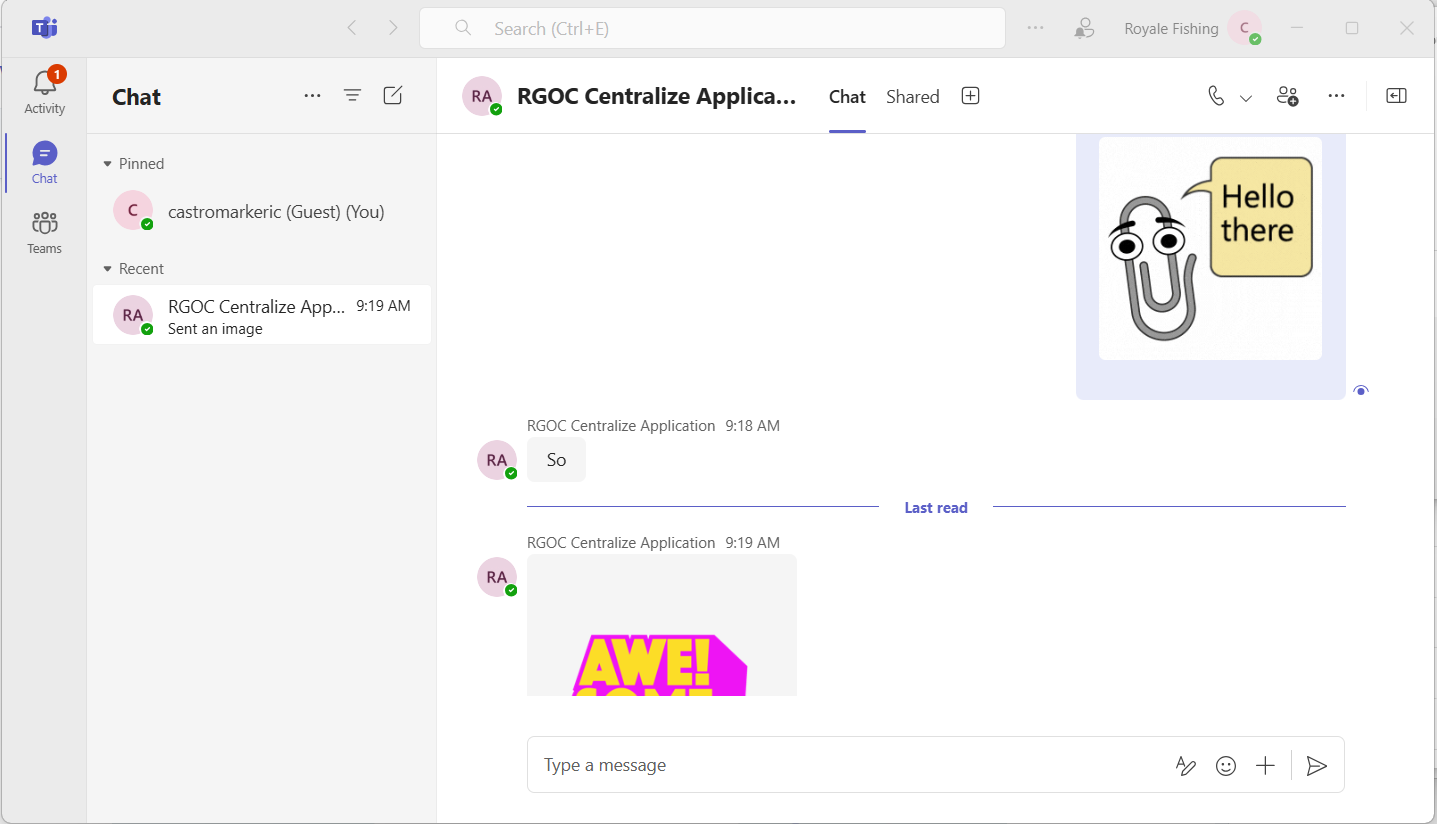The height and width of the screenshot is (824, 1437).
Task: Open castromarkeric (Guest) (You) pinned chat
Action: 262,211
